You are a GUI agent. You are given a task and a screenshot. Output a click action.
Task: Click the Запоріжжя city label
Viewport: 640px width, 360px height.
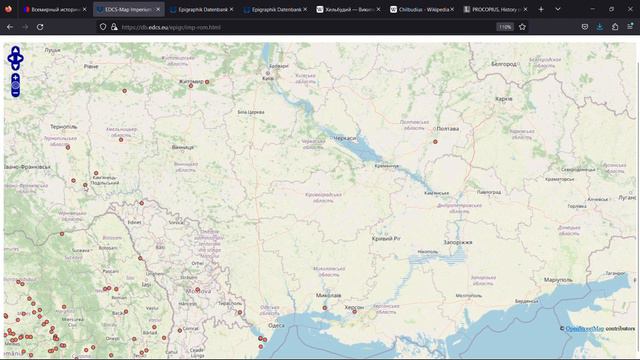tap(458, 242)
